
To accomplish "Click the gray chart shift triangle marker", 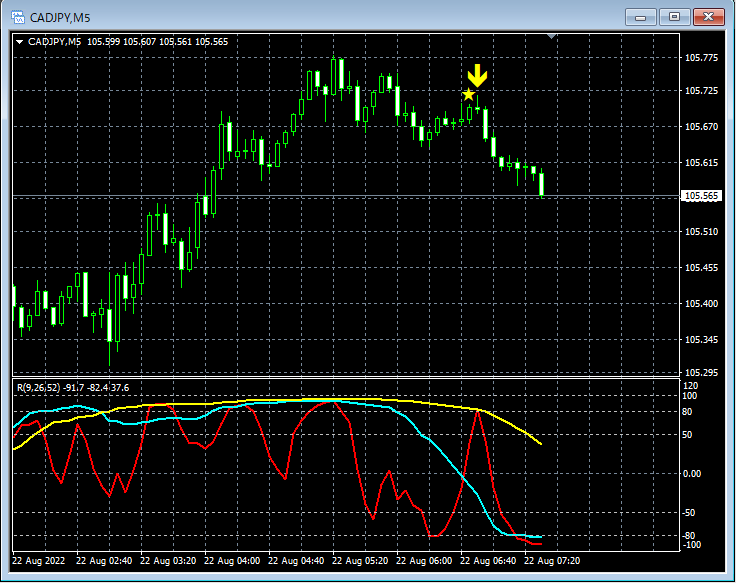I will 552,36.
